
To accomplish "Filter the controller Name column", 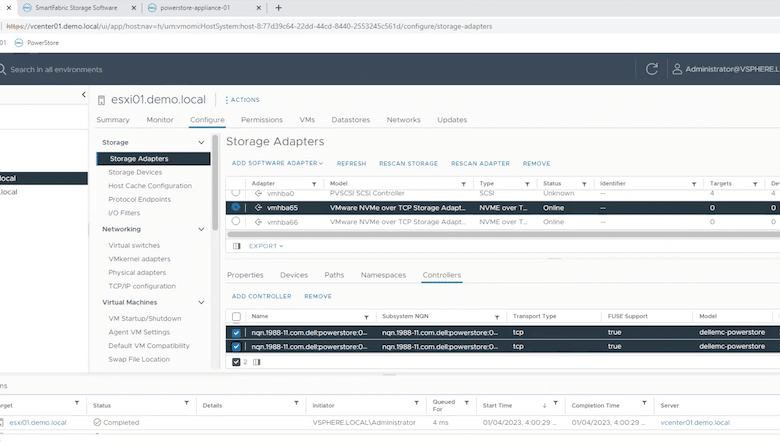I will point(366,317).
